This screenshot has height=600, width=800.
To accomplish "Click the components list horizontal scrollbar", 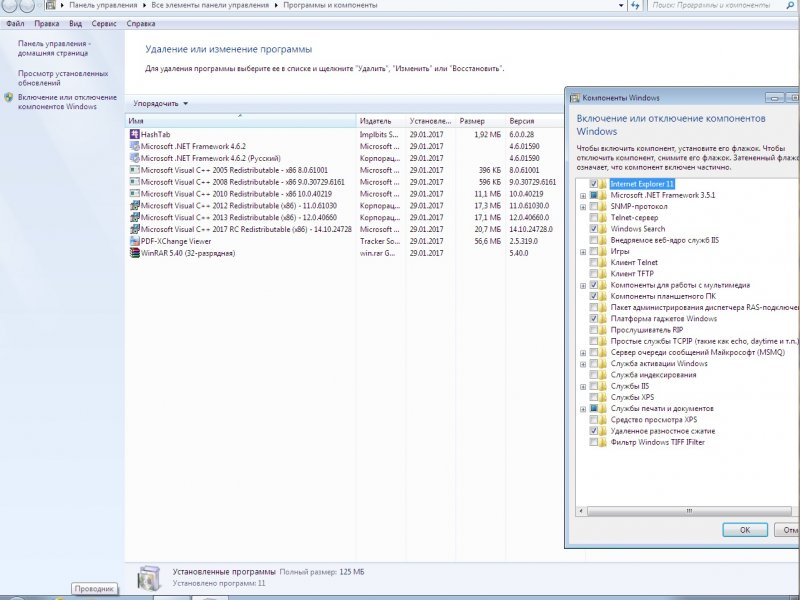I will pos(689,511).
